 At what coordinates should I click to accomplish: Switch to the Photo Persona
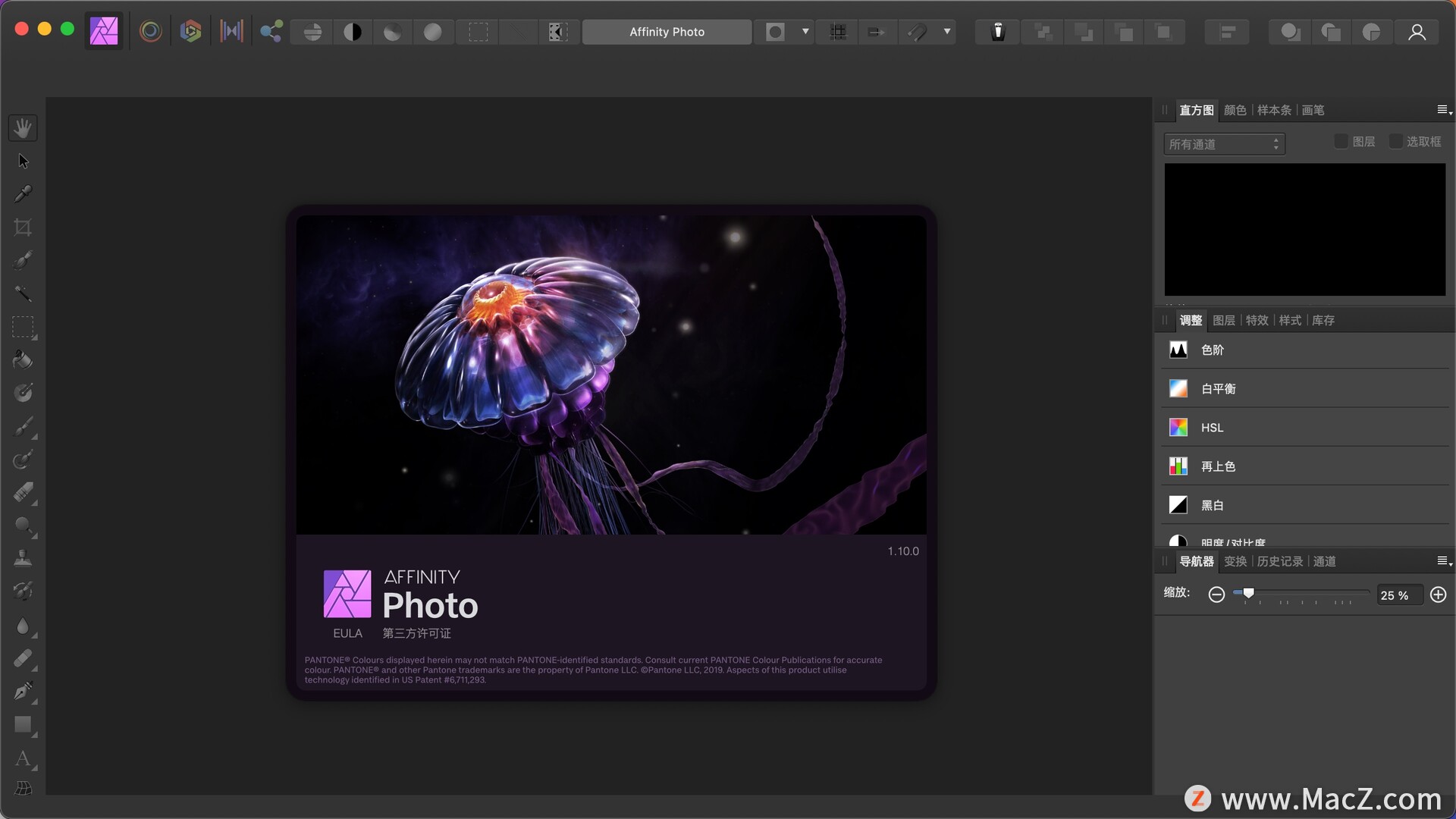[x=104, y=31]
